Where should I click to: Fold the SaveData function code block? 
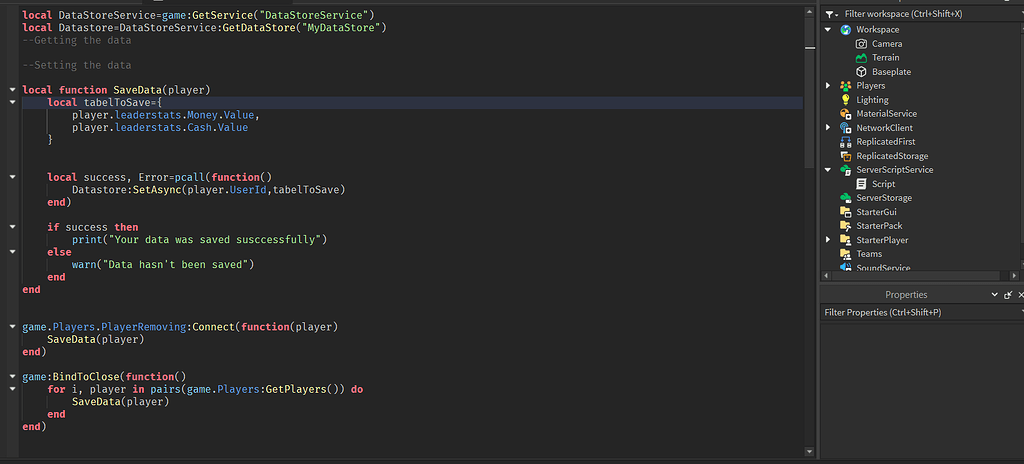tap(12, 90)
